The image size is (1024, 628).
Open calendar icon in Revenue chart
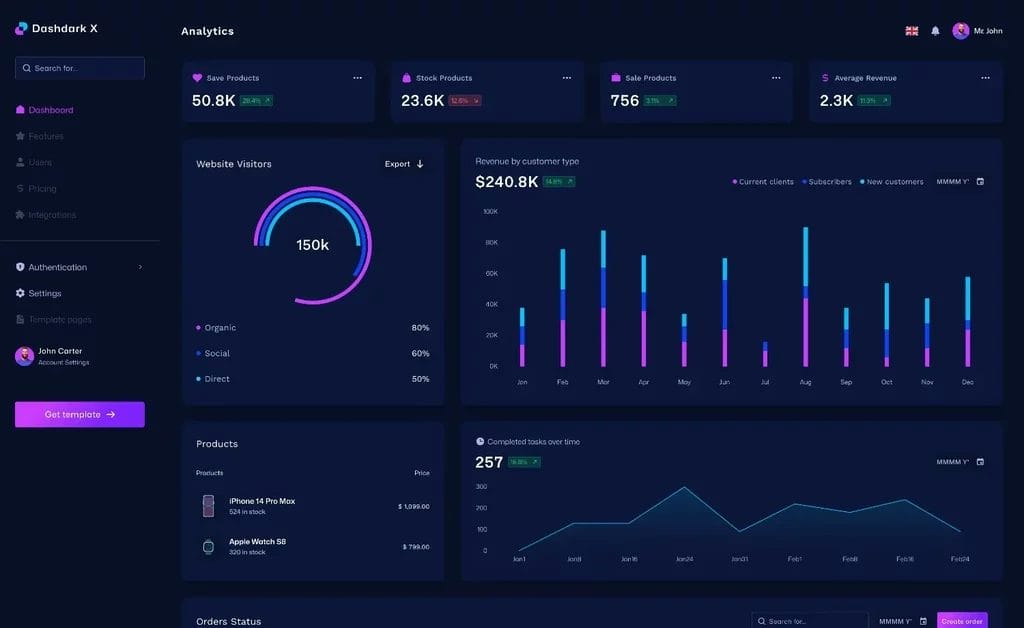click(980, 182)
